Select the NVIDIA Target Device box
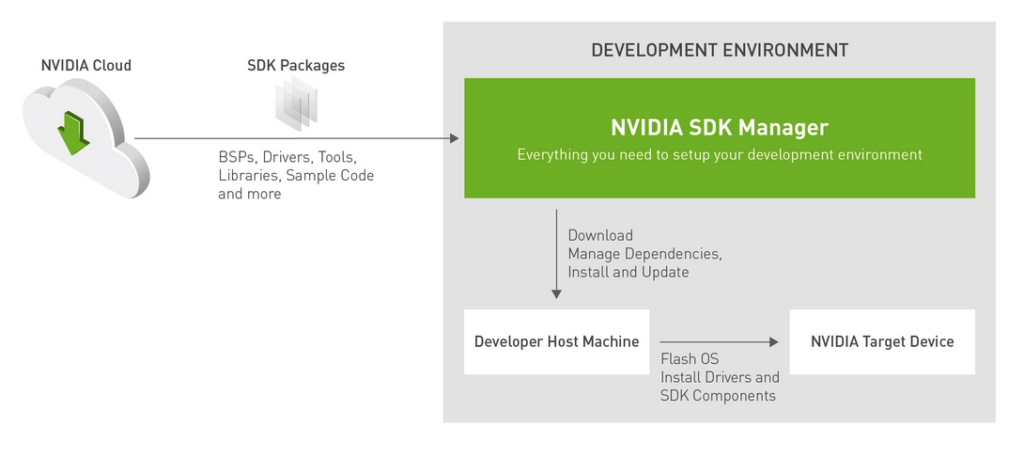Image resolution: width=1024 pixels, height=458 pixels. pyautogui.click(x=882, y=342)
